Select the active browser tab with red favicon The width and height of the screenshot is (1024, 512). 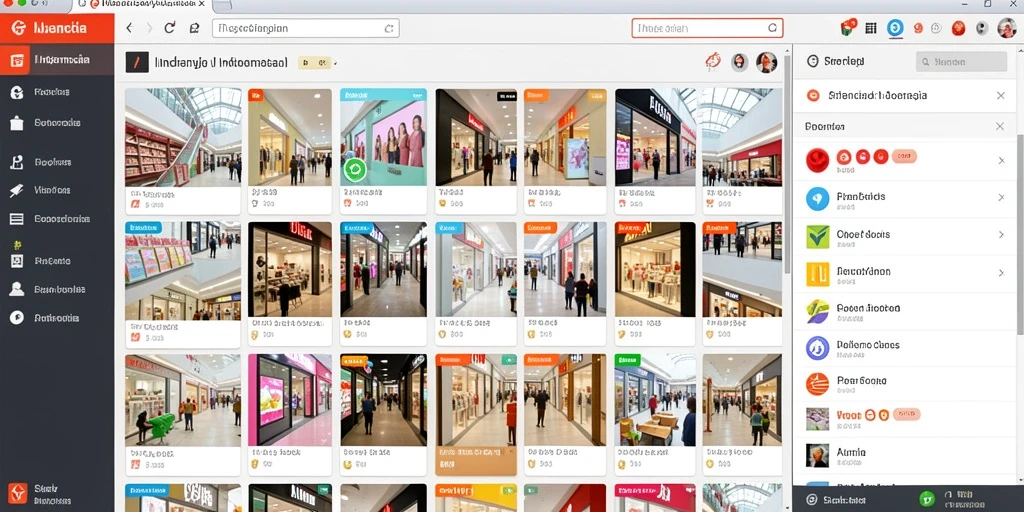point(140,5)
